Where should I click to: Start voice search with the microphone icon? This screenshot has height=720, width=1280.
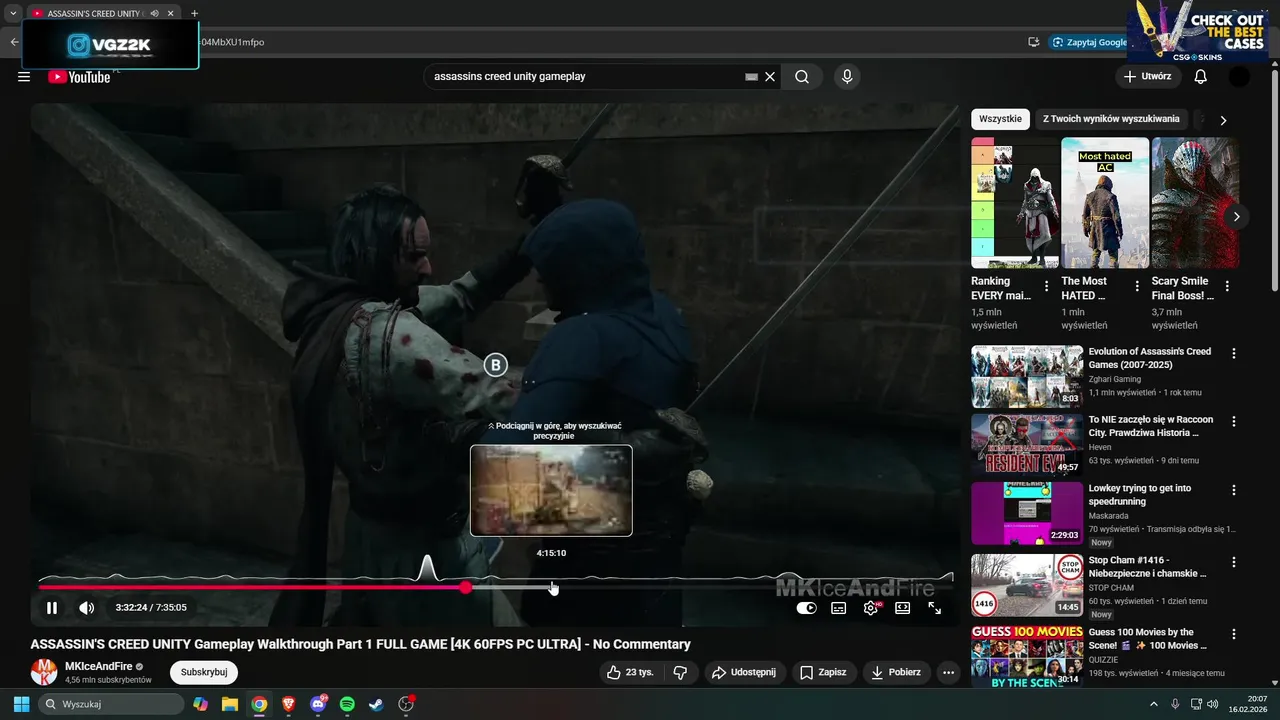tap(847, 77)
